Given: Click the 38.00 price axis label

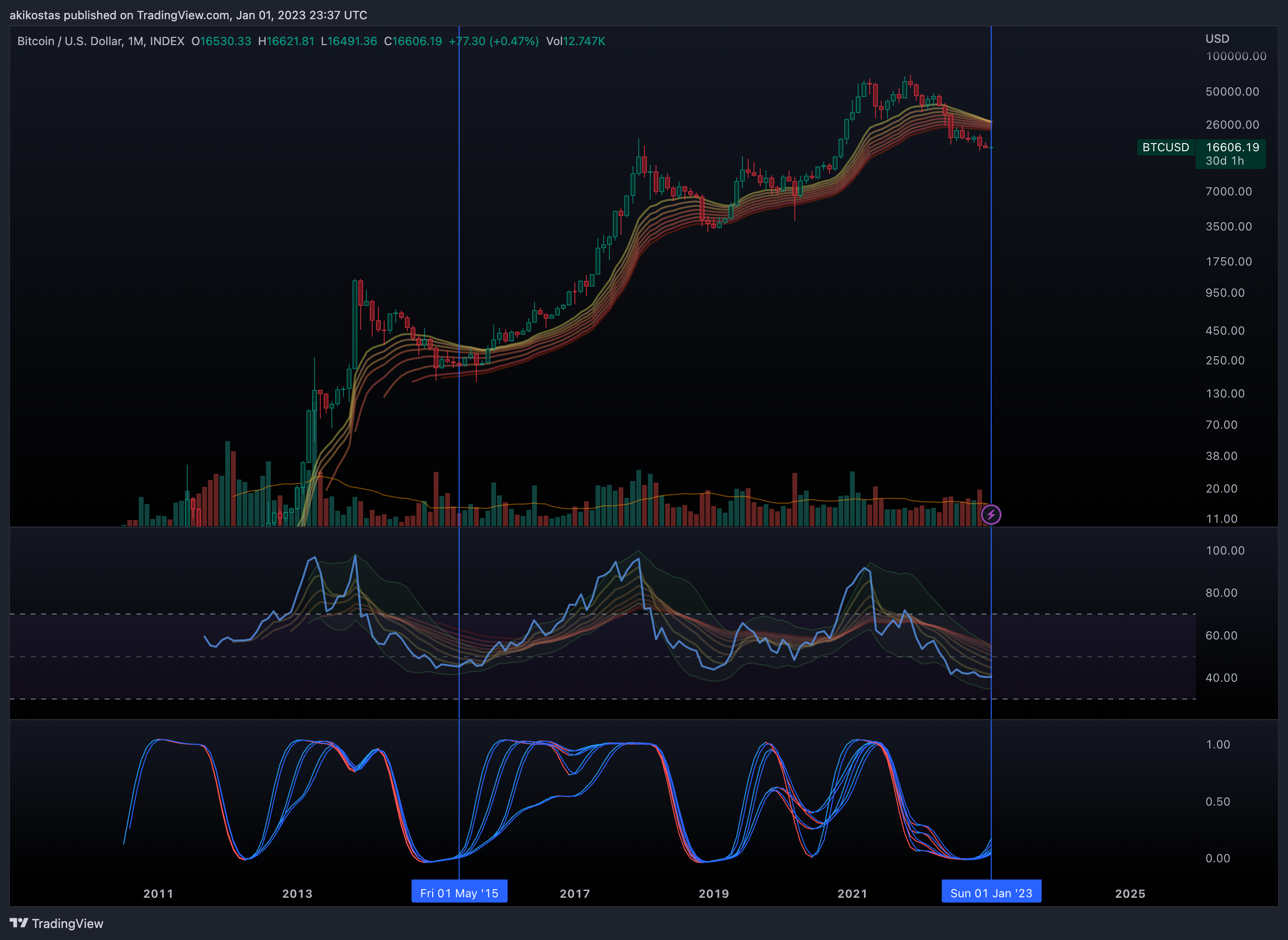Looking at the screenshot, I should pos(1221,457).
